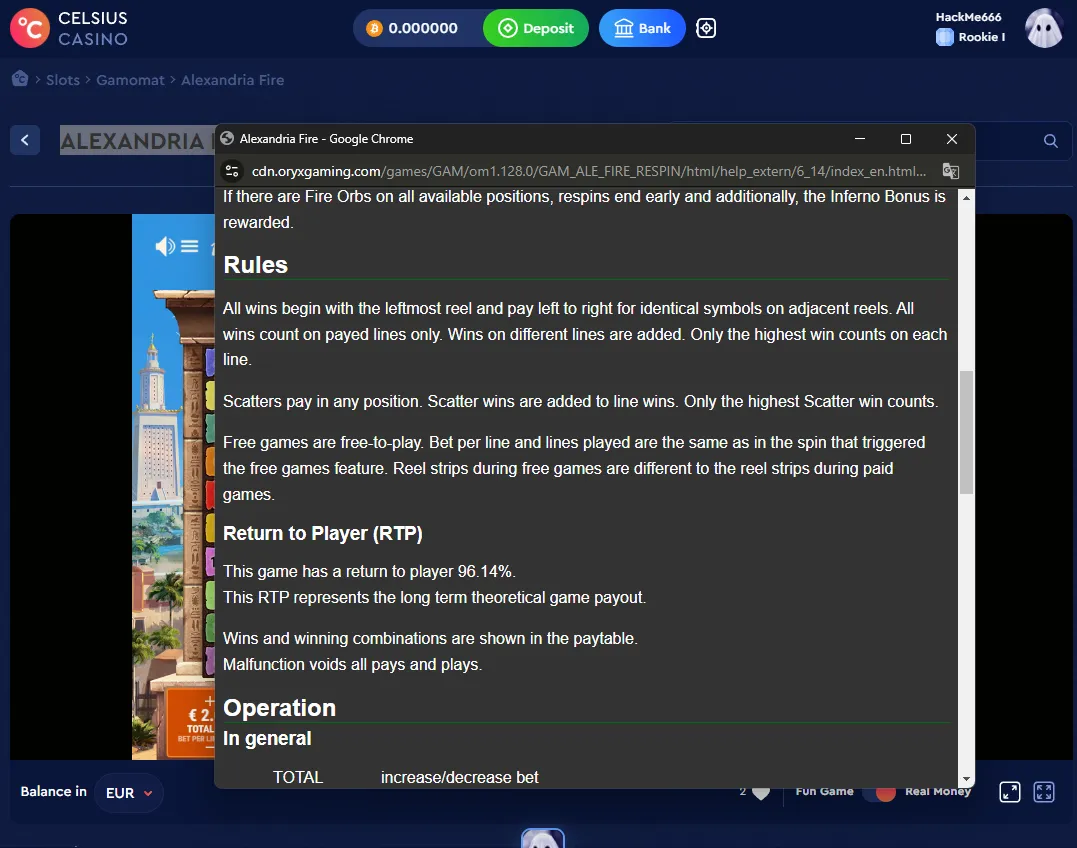Click the expand theater mode icon
The height and width of the screenshot is (848, 1077).
(1010, 792)
